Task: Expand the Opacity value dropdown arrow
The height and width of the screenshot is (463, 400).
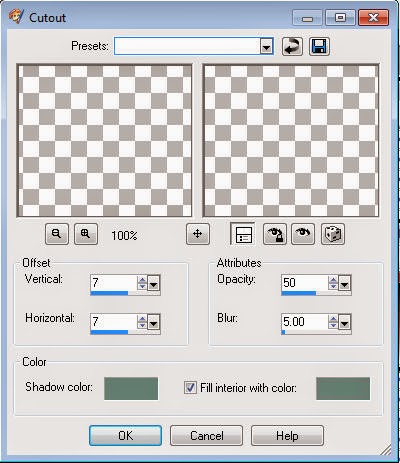Action: (344, 283)
